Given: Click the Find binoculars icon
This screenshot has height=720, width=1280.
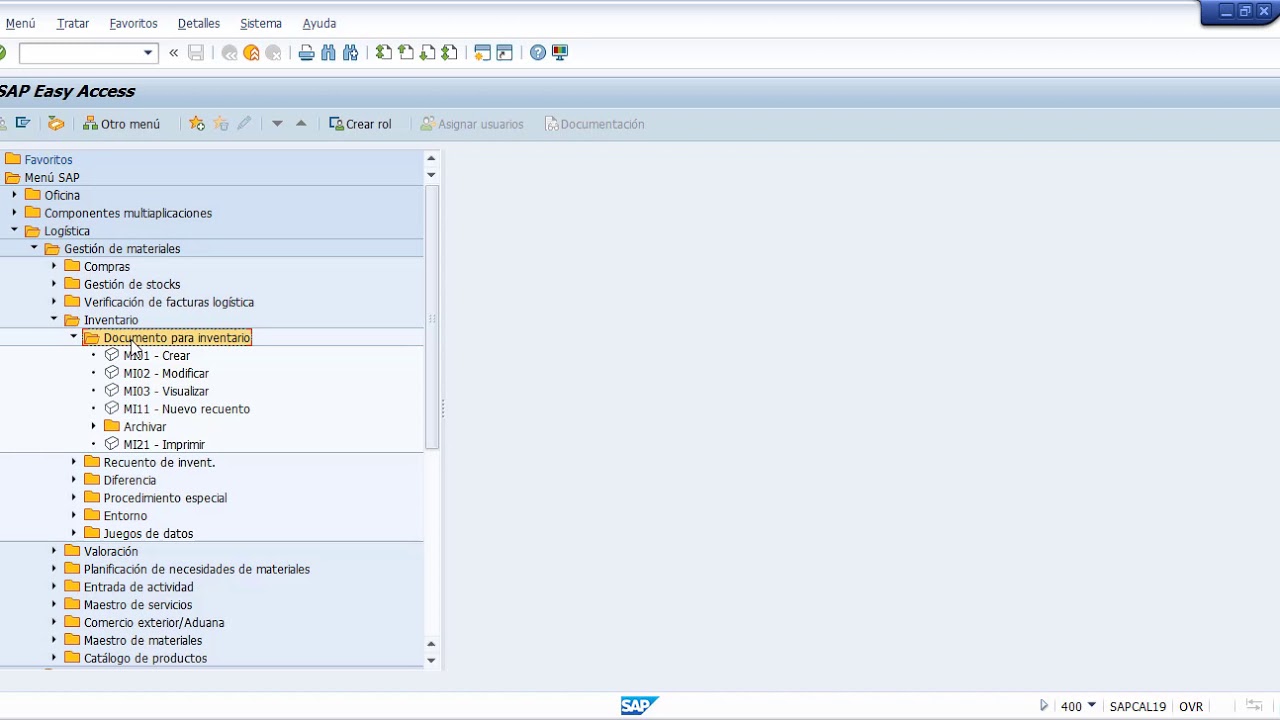Looking at the screenshot, I should point(328,53).
